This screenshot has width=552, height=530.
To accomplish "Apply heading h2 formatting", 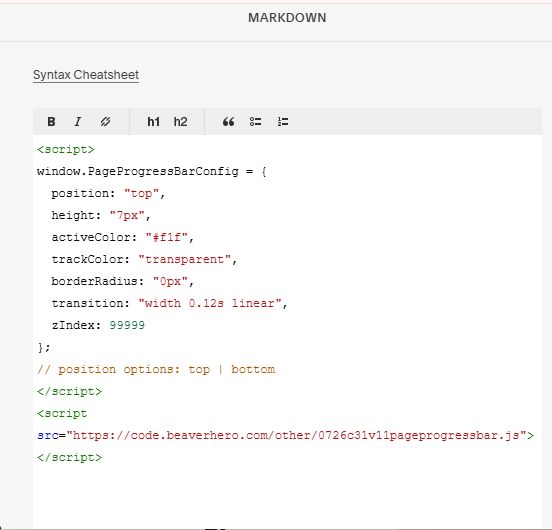I will [180, 122].
